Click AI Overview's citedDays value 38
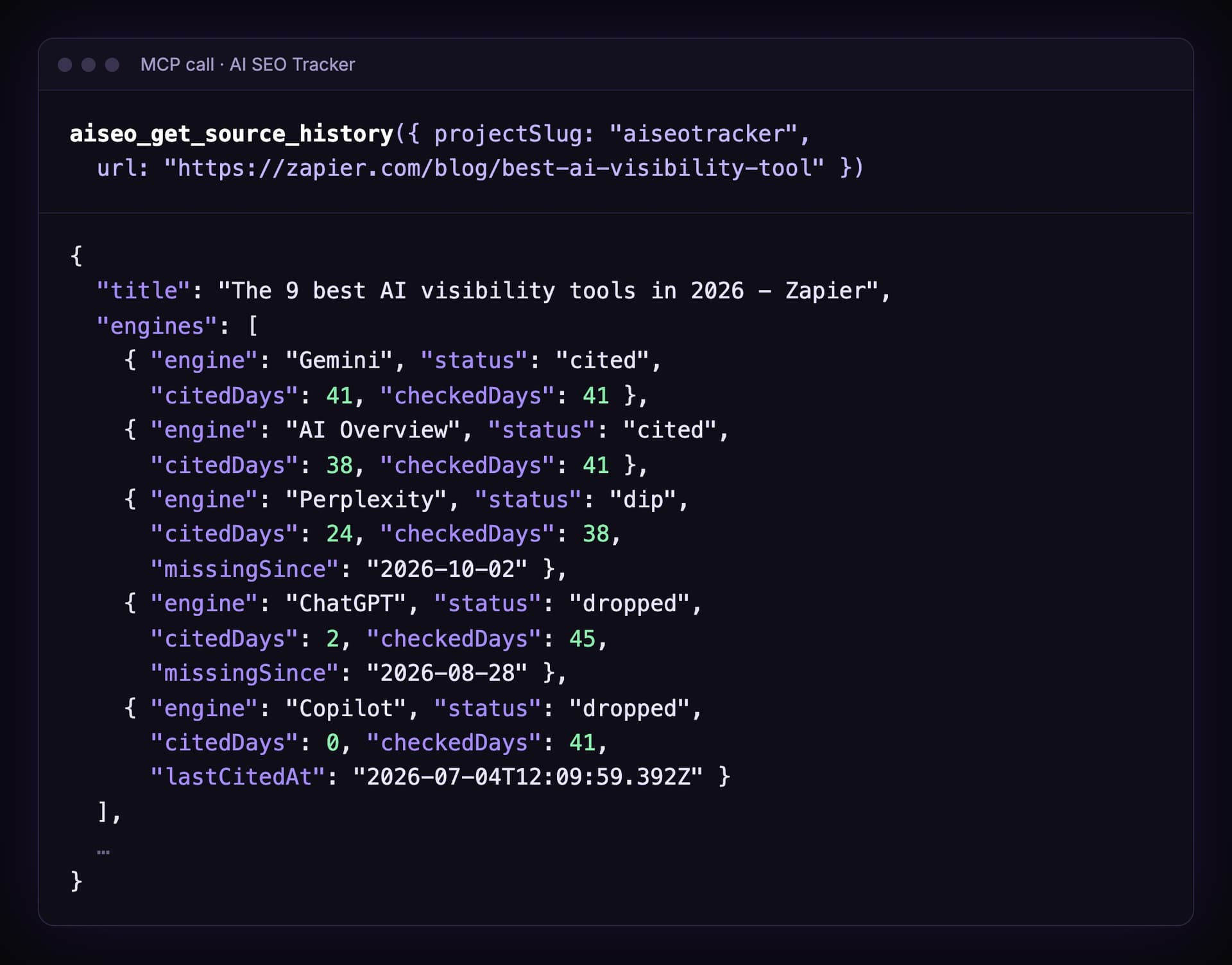Viewport: 1232px width, 965px height. [x=339, y=465]
